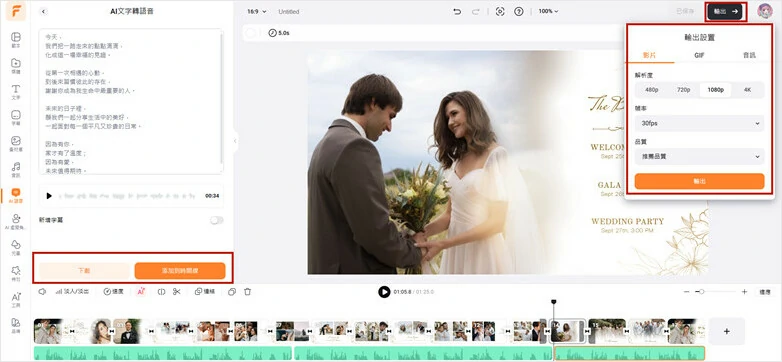Open the 16:9 aspect ratio dropdown
Viewport: 782px width, 362px height.
tap(257, 11)
